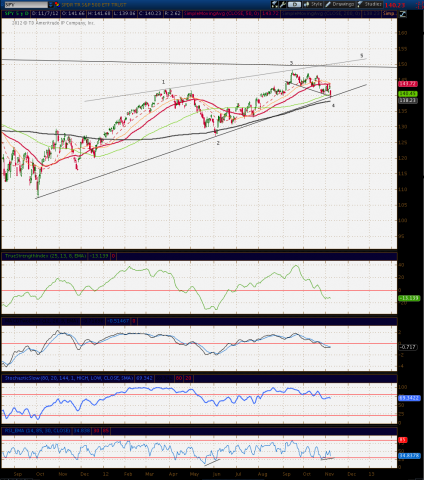Click the colored link icon beside symbol
The width and height of the screenshot is (424, 480).
(x=57, y=5)
